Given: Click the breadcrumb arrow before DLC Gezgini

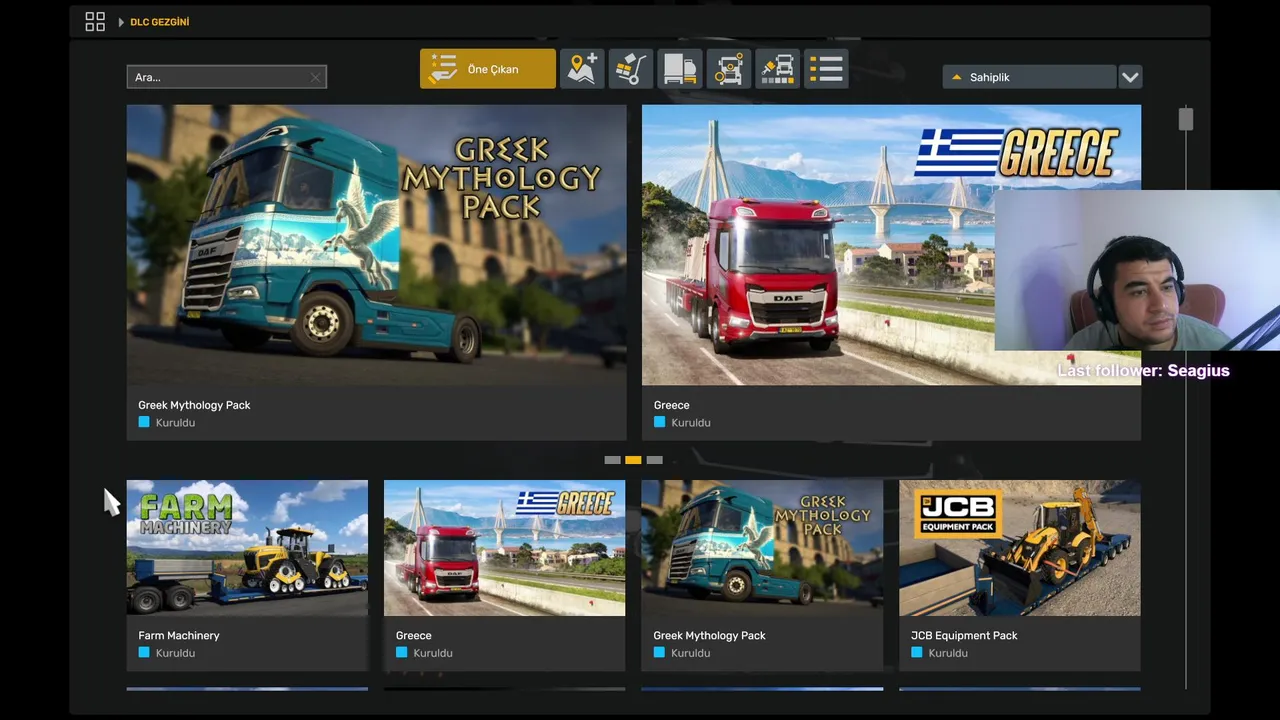Looking at the screenshot, I should [x=121, y=22].
